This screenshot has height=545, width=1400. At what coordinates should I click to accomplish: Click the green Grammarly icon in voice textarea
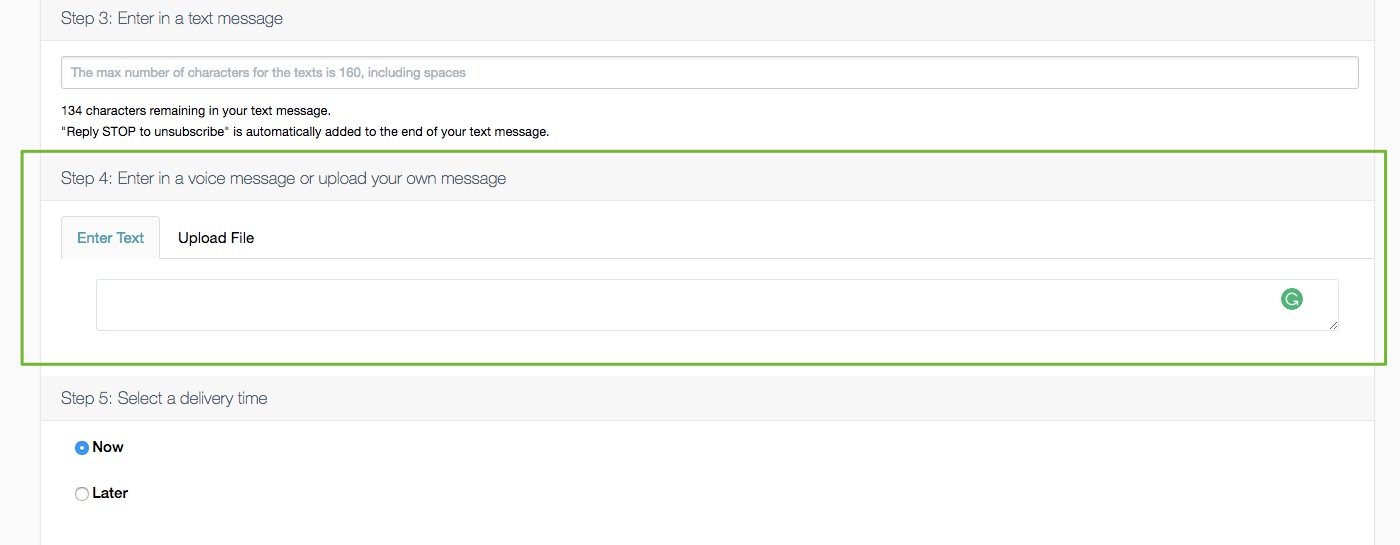pyautogui.click(x=1292, y=298)
